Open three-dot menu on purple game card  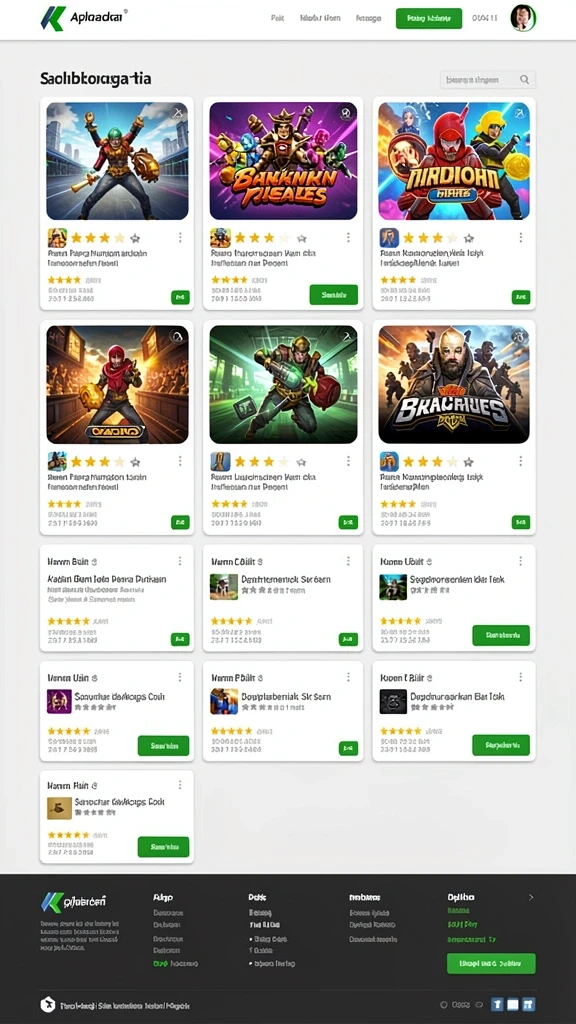pos(348,237)
